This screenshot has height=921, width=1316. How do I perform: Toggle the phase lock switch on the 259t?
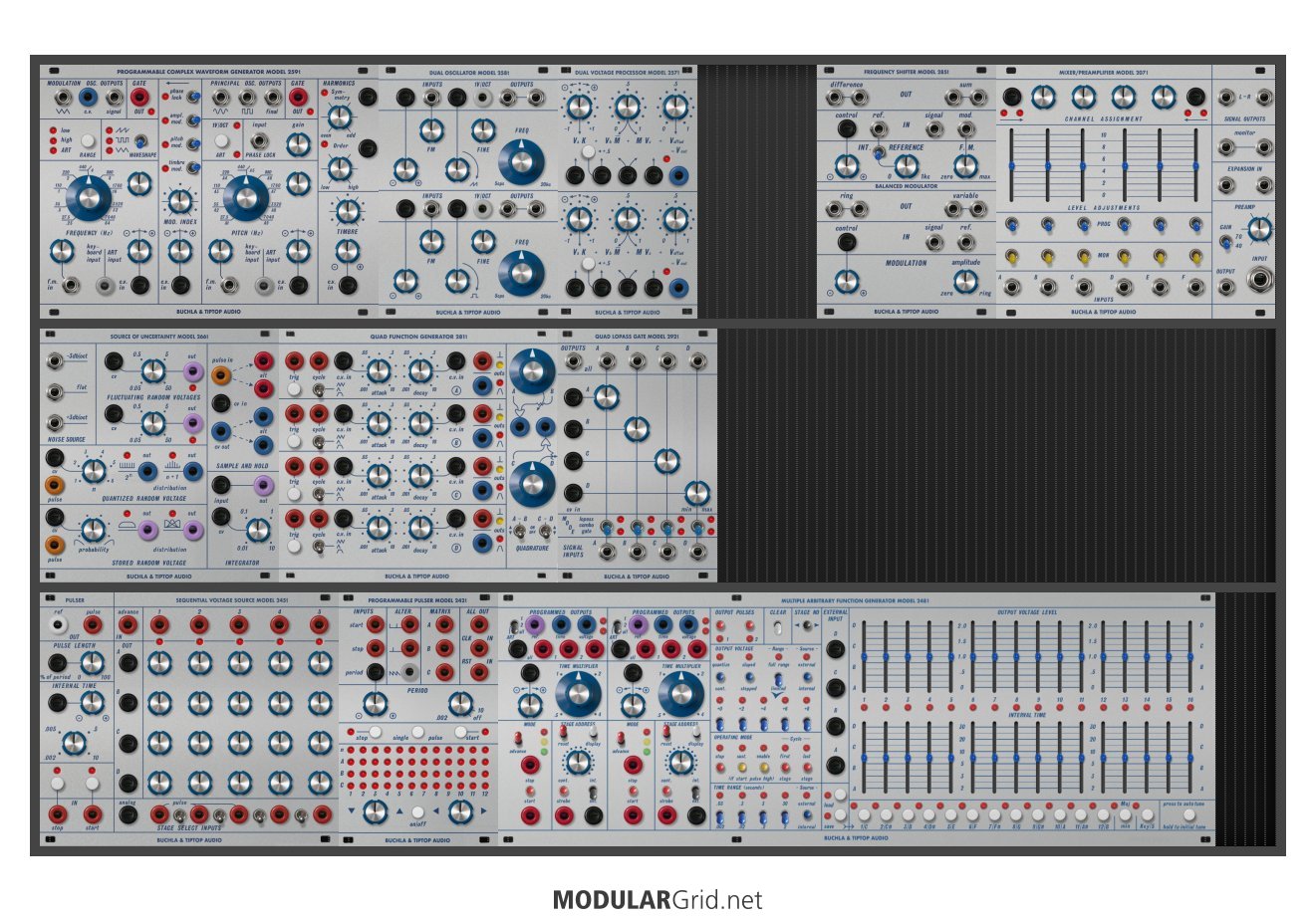tap(193, 96)
